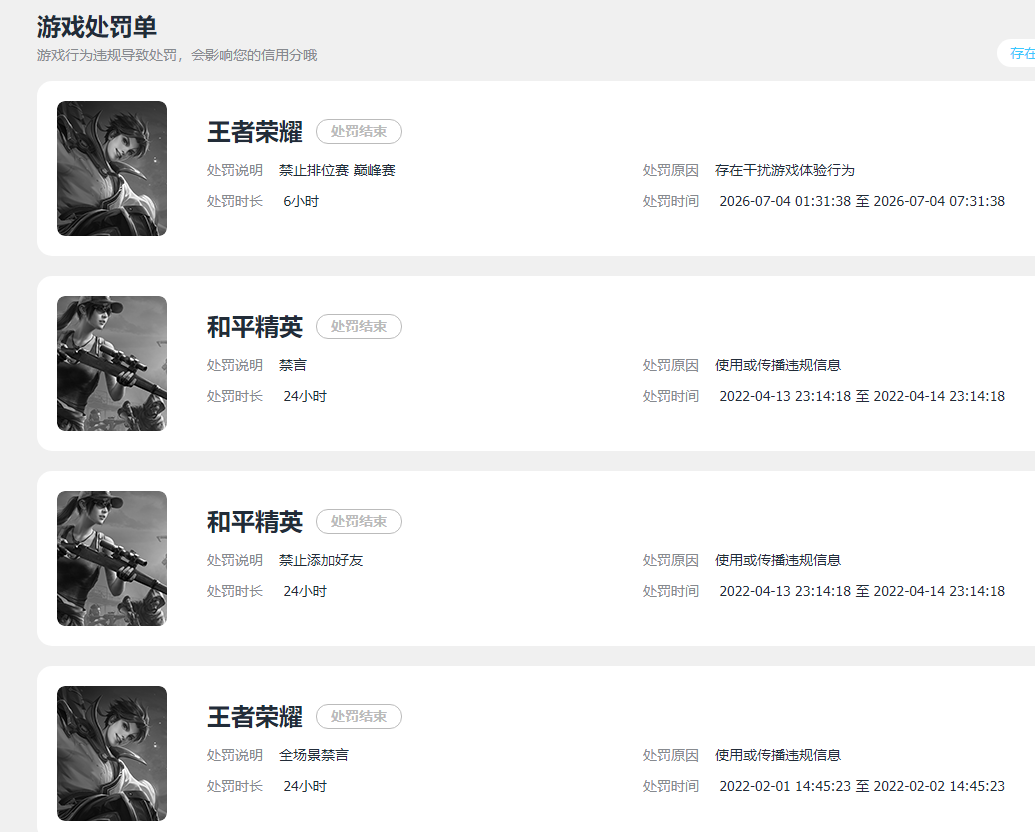The height and width of the screenshot is (832, 1035).
Task: Click the 王者荣耀 title on the 禁止排位赛 card
Action: point(255,131)
